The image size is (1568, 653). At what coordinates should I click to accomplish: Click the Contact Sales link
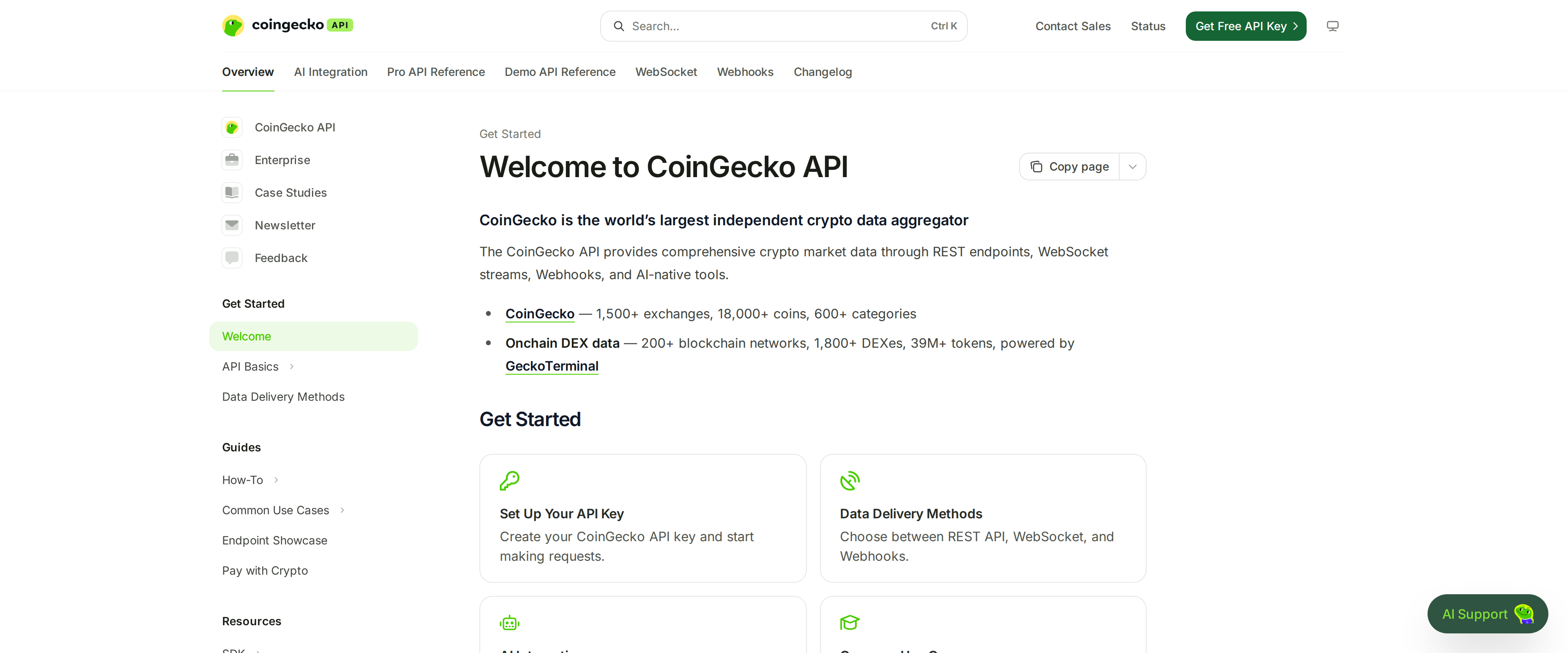[1073, 26]
